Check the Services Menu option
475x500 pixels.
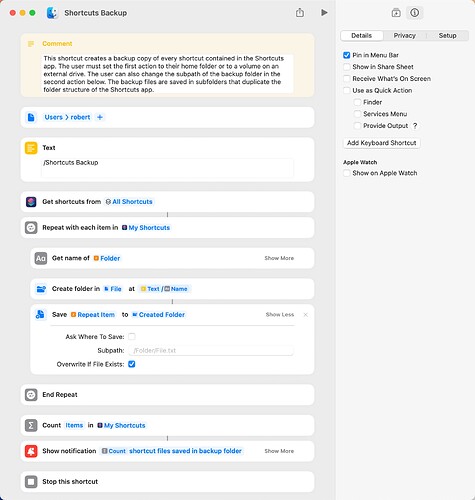click(x=357, y=114)
